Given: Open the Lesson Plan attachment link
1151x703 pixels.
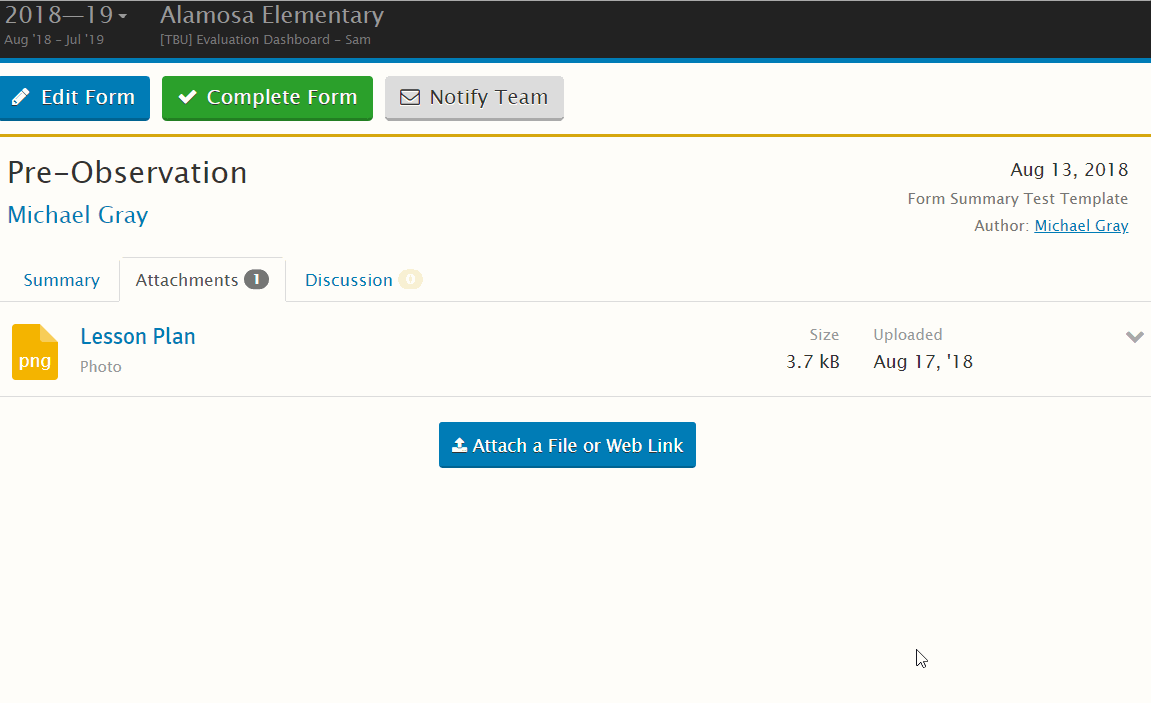Looking at the screenshot, I should 137,336.
